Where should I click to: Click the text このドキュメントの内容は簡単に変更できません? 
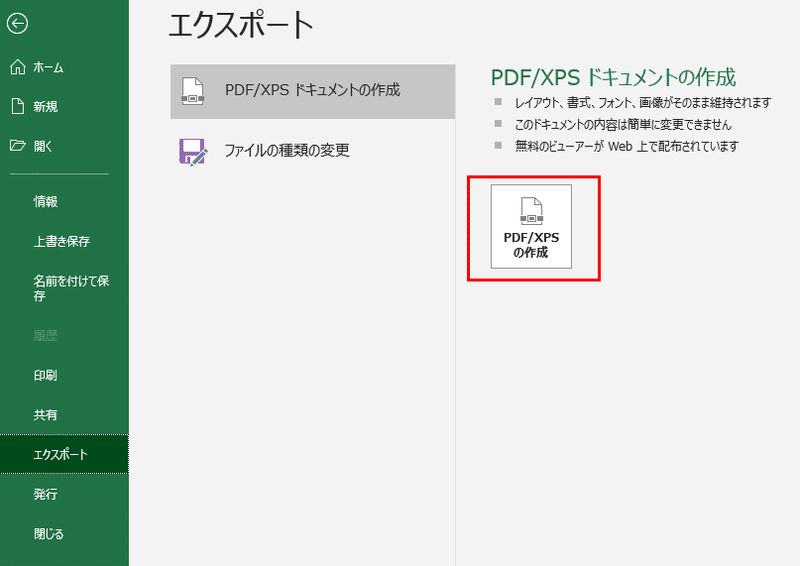(x=623, y=125)
